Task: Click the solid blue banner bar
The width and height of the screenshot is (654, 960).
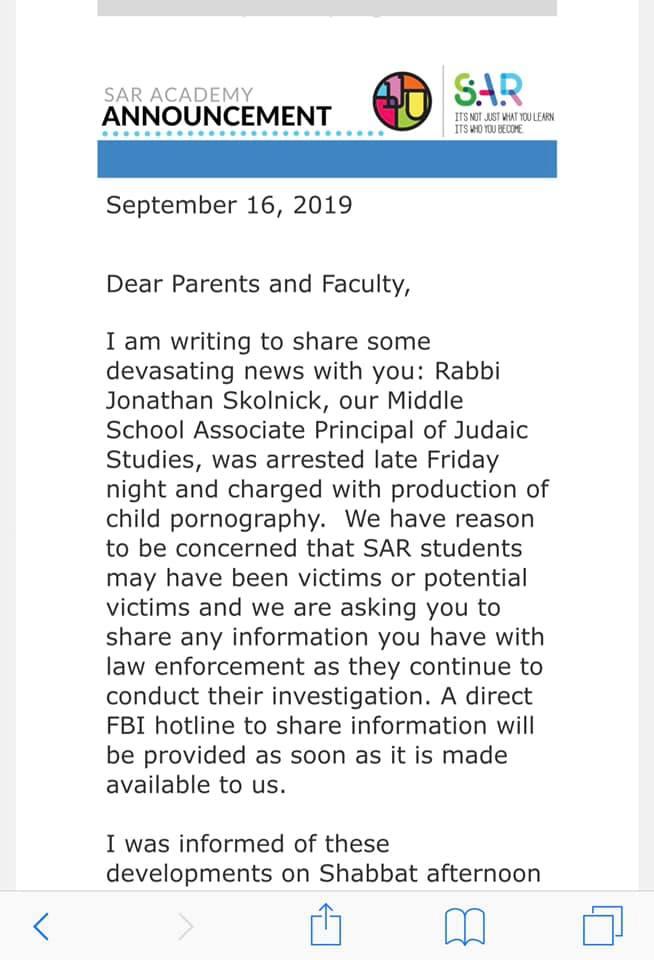Action: (326, 160)
